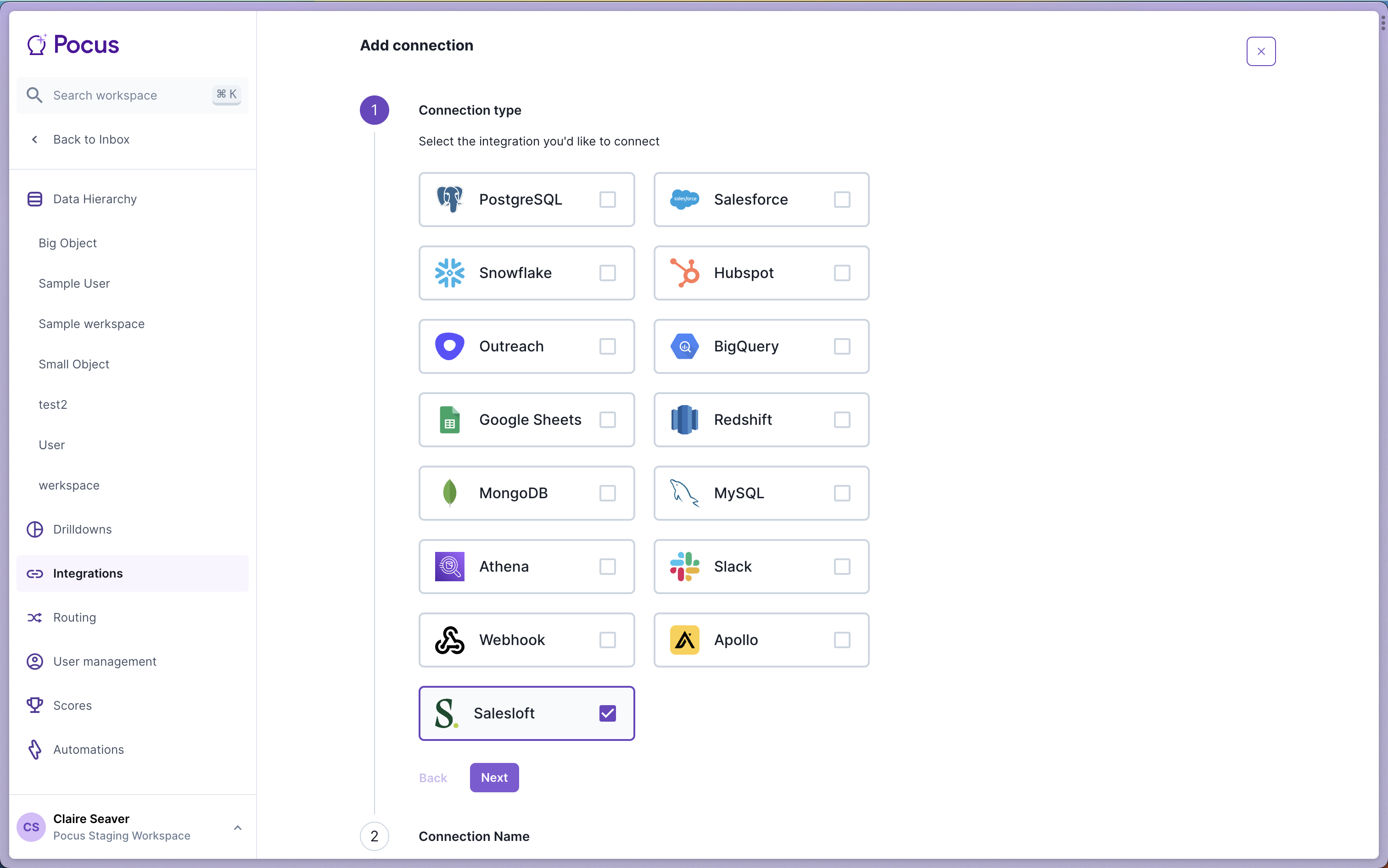The image size is (1388, 868).
Task: Tick the BigQuery checkbox
Action: pos(842,346)
